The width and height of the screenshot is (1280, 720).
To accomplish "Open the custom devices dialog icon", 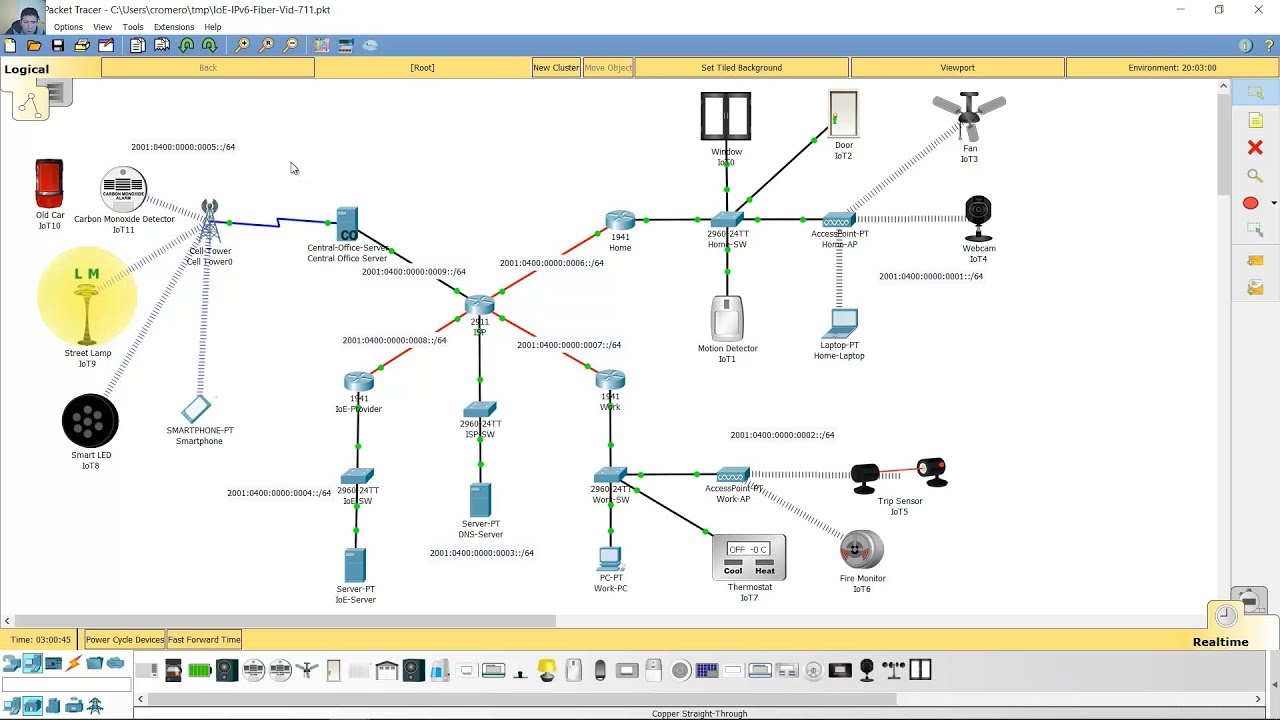I will (x=346, y=45).
